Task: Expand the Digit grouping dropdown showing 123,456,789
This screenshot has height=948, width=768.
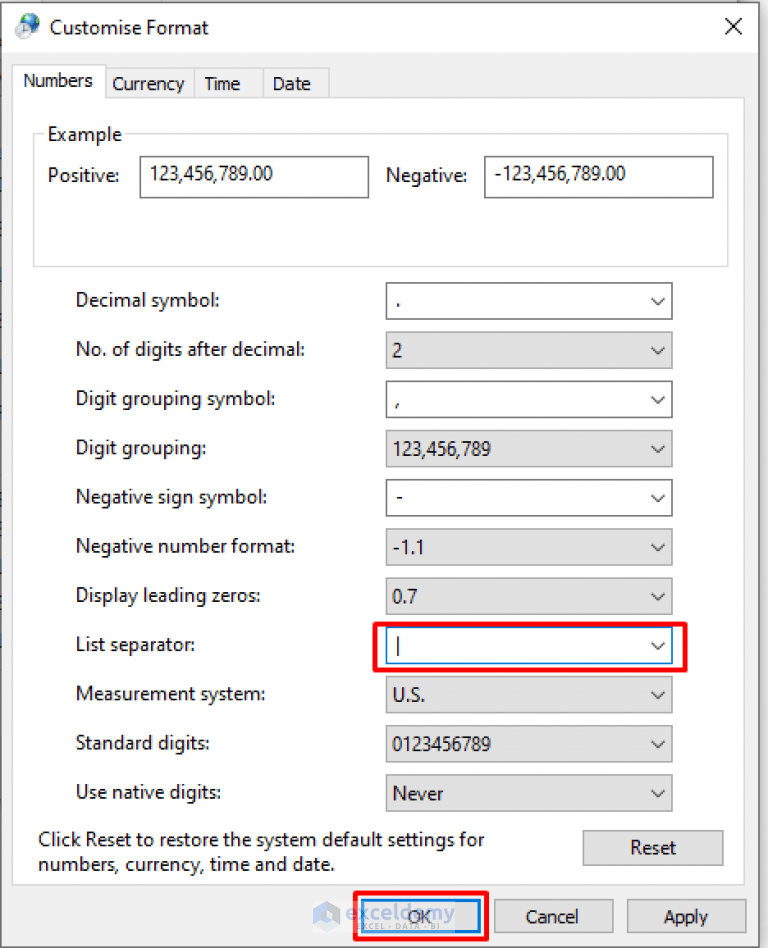Action: coord(529,449)
